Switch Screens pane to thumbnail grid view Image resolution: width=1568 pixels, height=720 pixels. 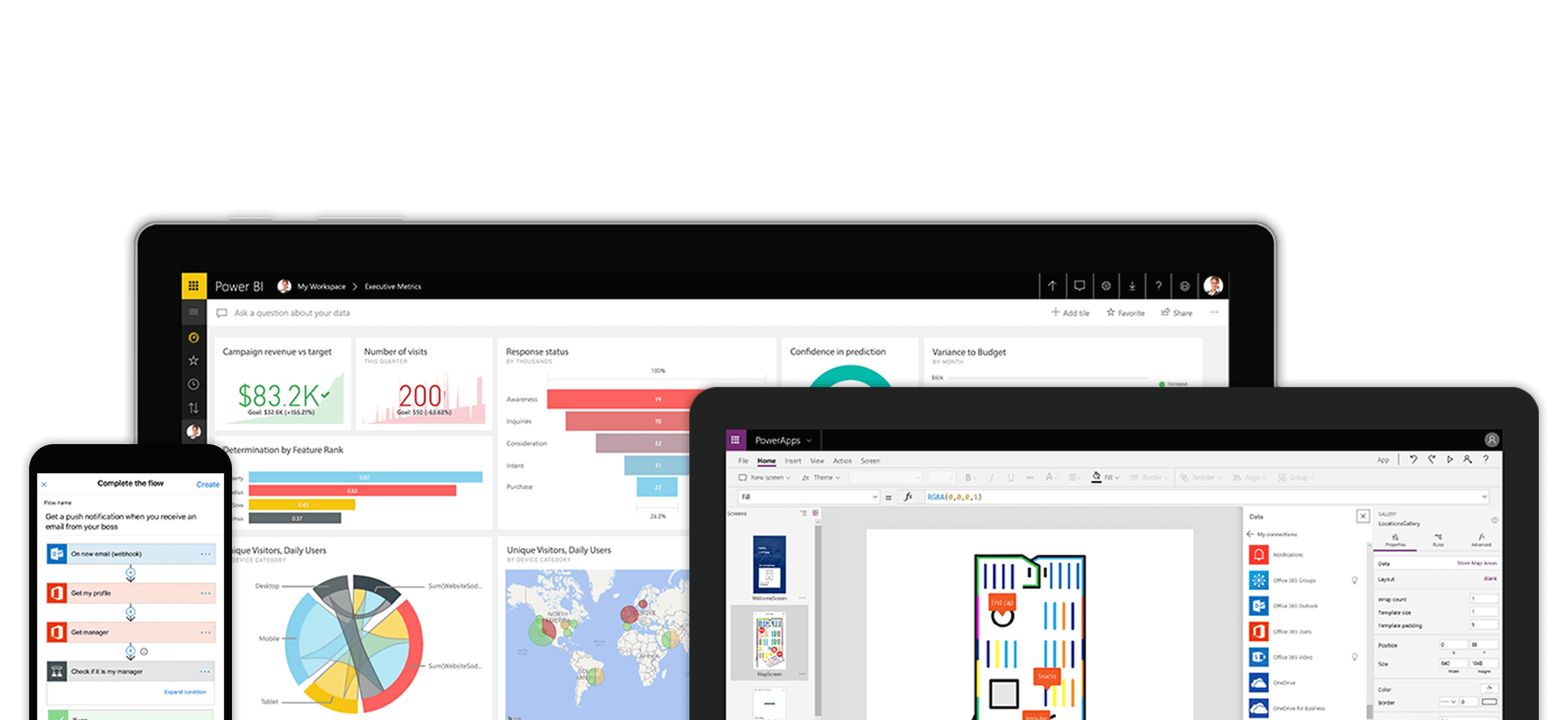[815, 514]
